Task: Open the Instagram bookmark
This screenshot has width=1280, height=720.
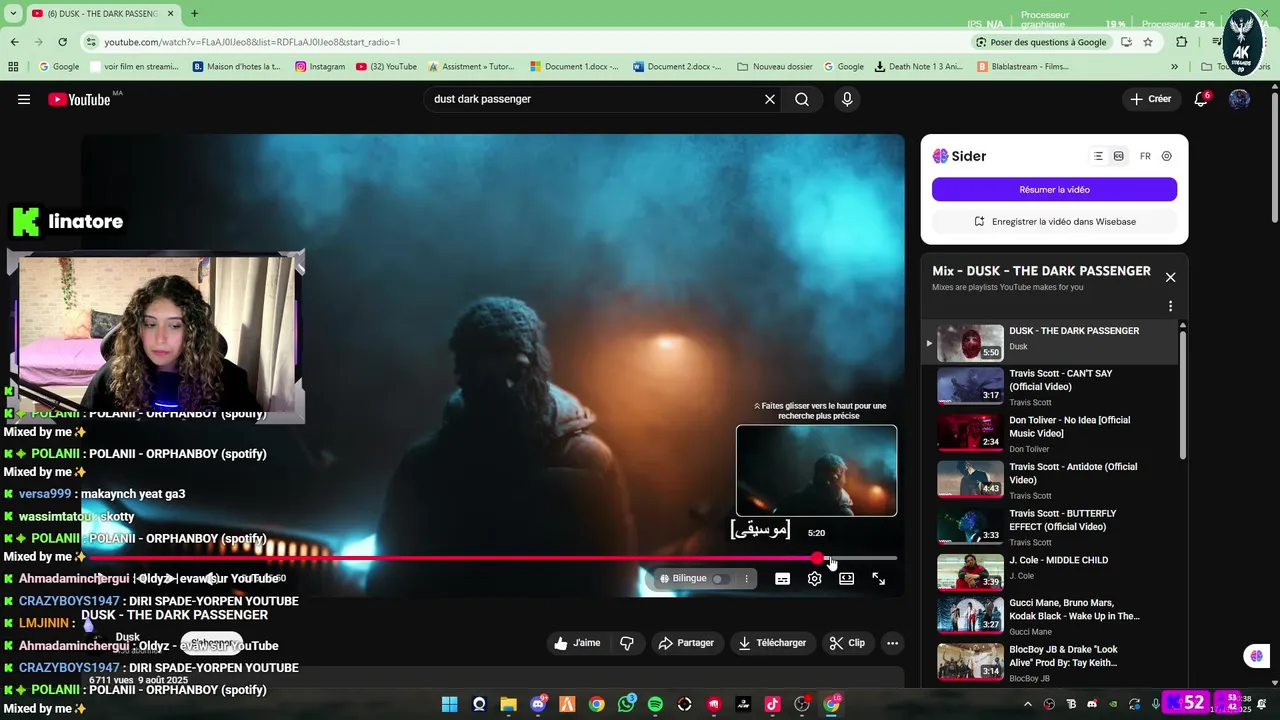Action: [320, 67]
